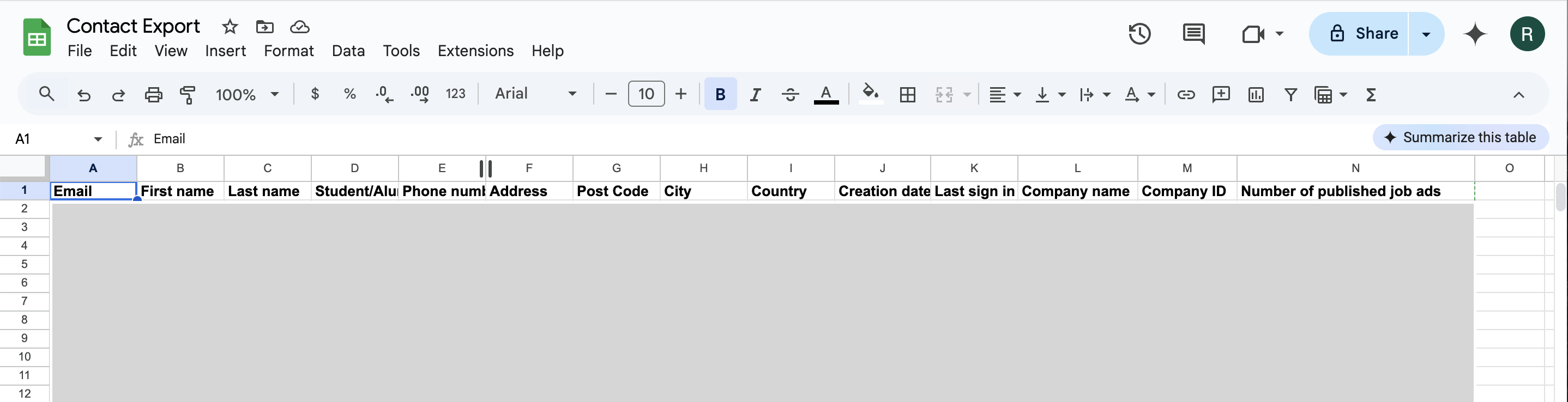The width and height of the screenshot is (1568, 402).
Task: Open the fill color picker
Action: [x=871, y=94]
